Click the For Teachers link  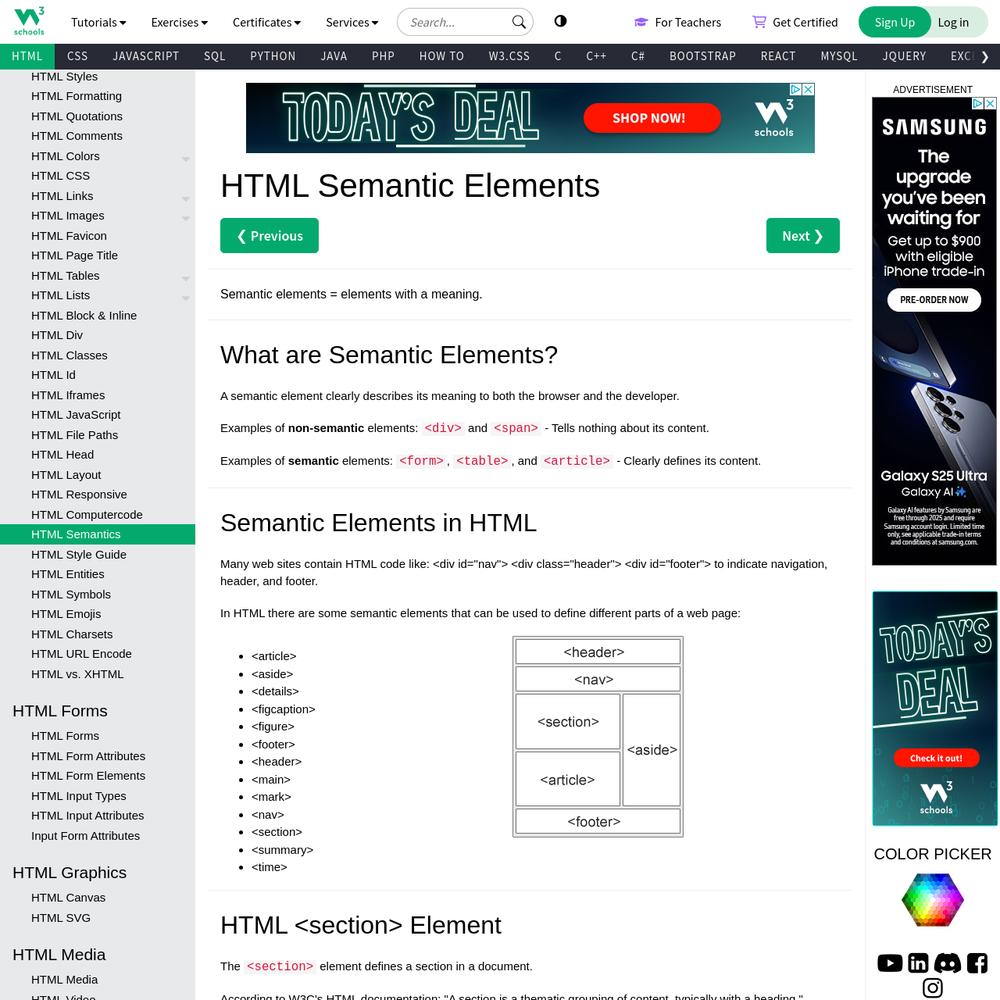click(677, 22)
